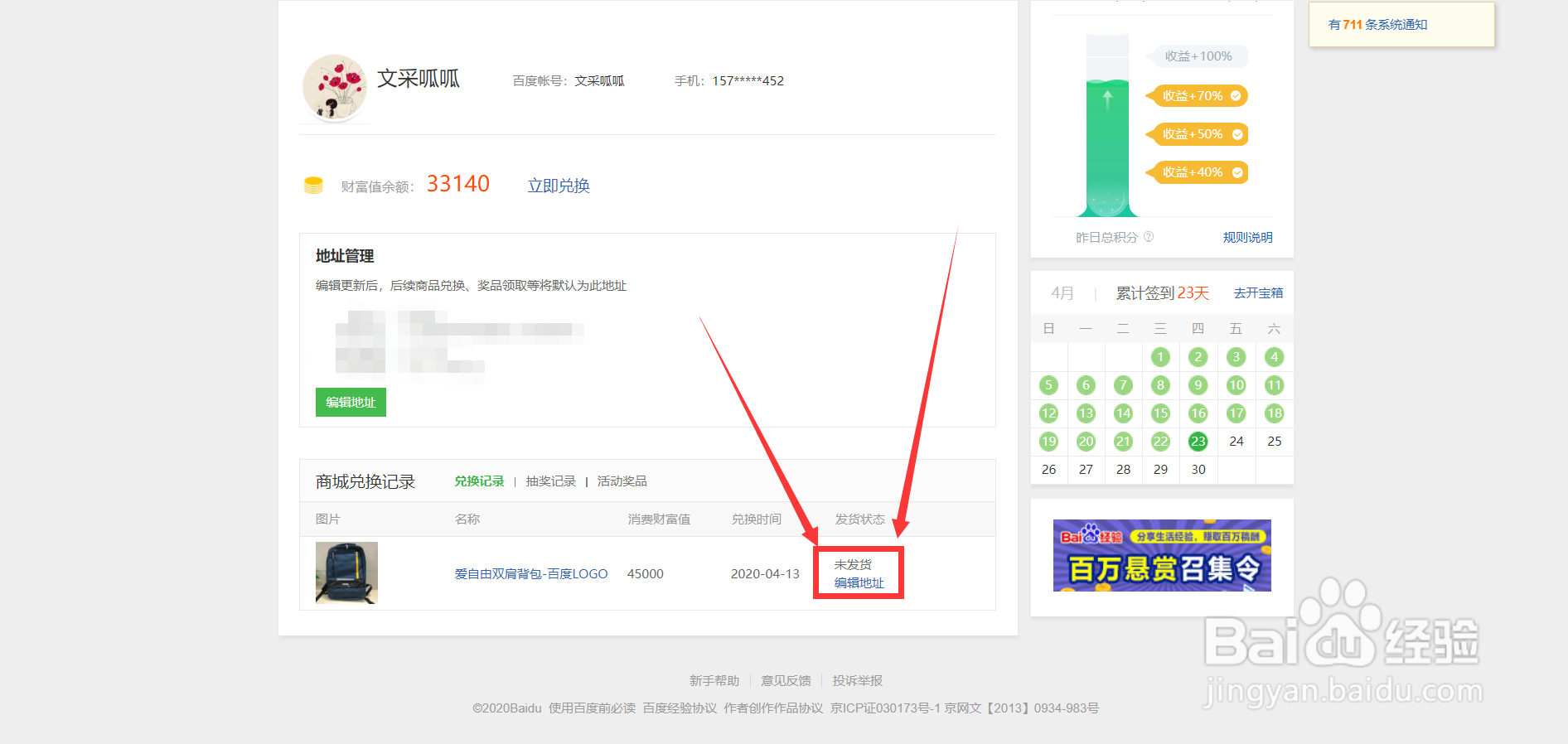This screenshot has width=1568, height=744.
Task: Click the 2020-04-13 exchange date
Action: click(765, 573)
